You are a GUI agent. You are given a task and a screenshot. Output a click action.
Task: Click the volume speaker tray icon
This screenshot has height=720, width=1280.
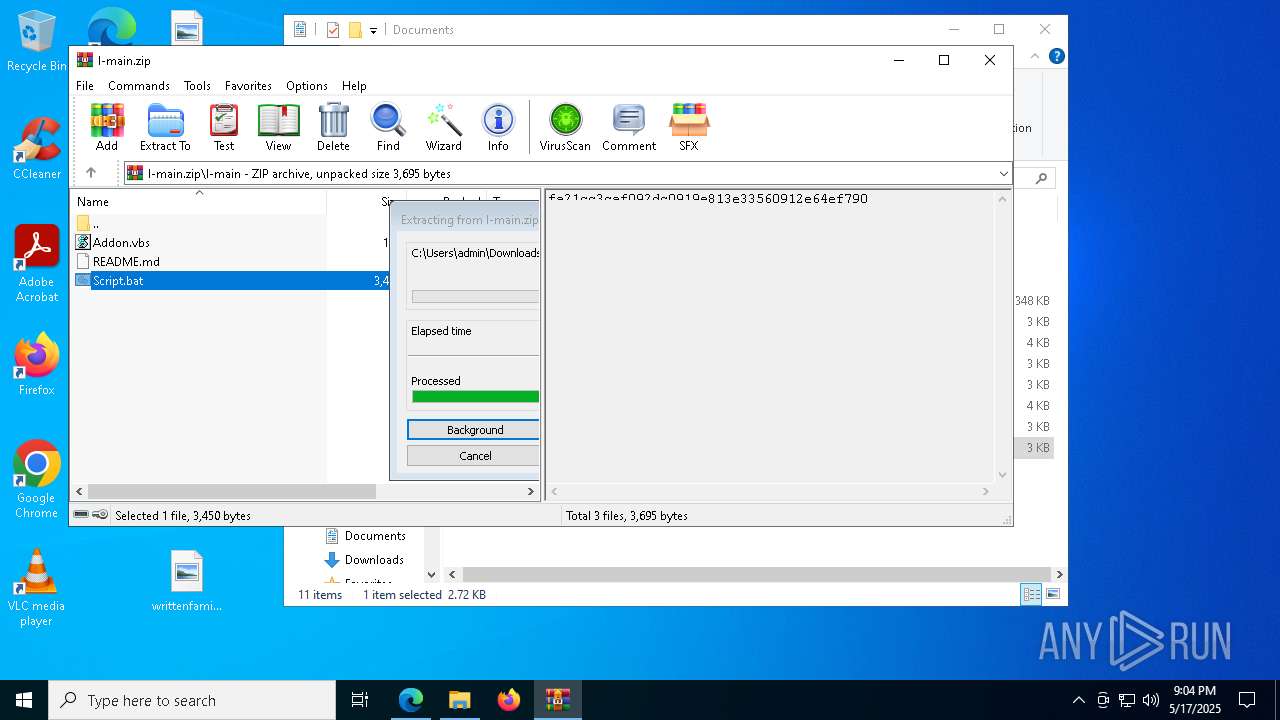click(x=1151, y=700)
